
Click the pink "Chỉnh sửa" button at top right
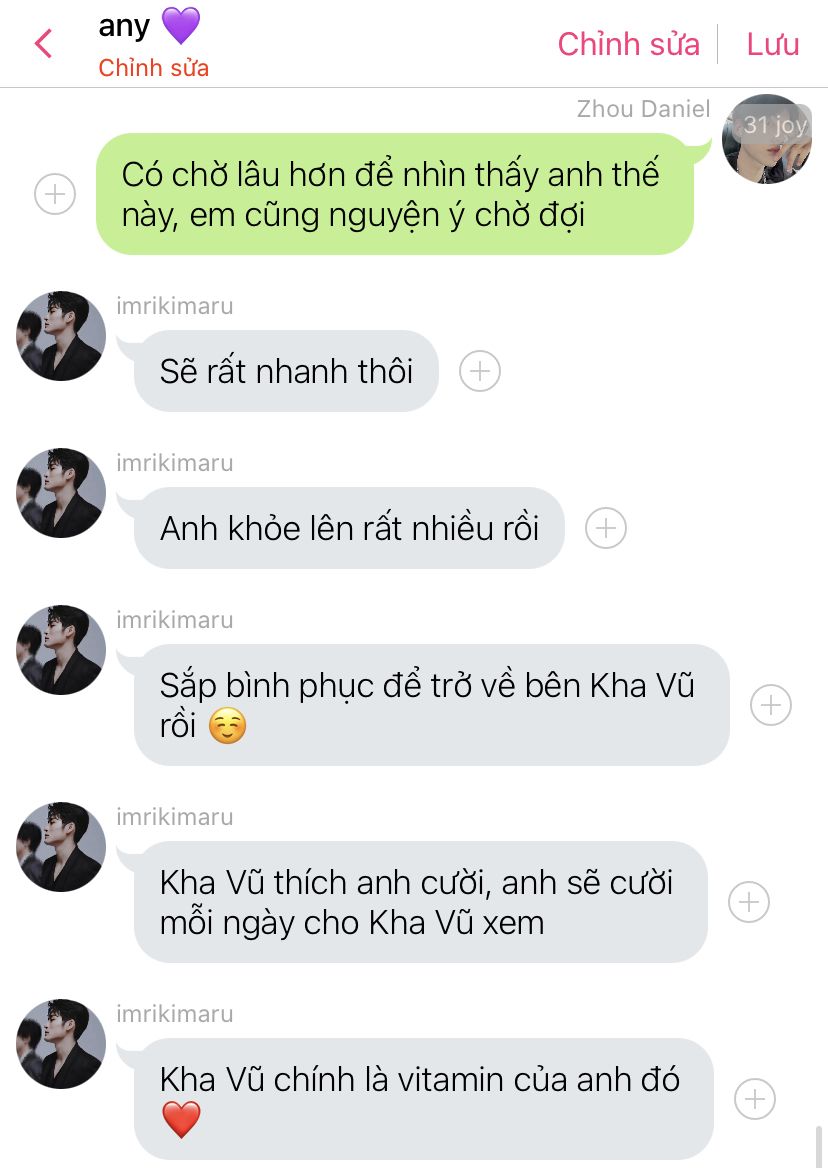point(628,44)
